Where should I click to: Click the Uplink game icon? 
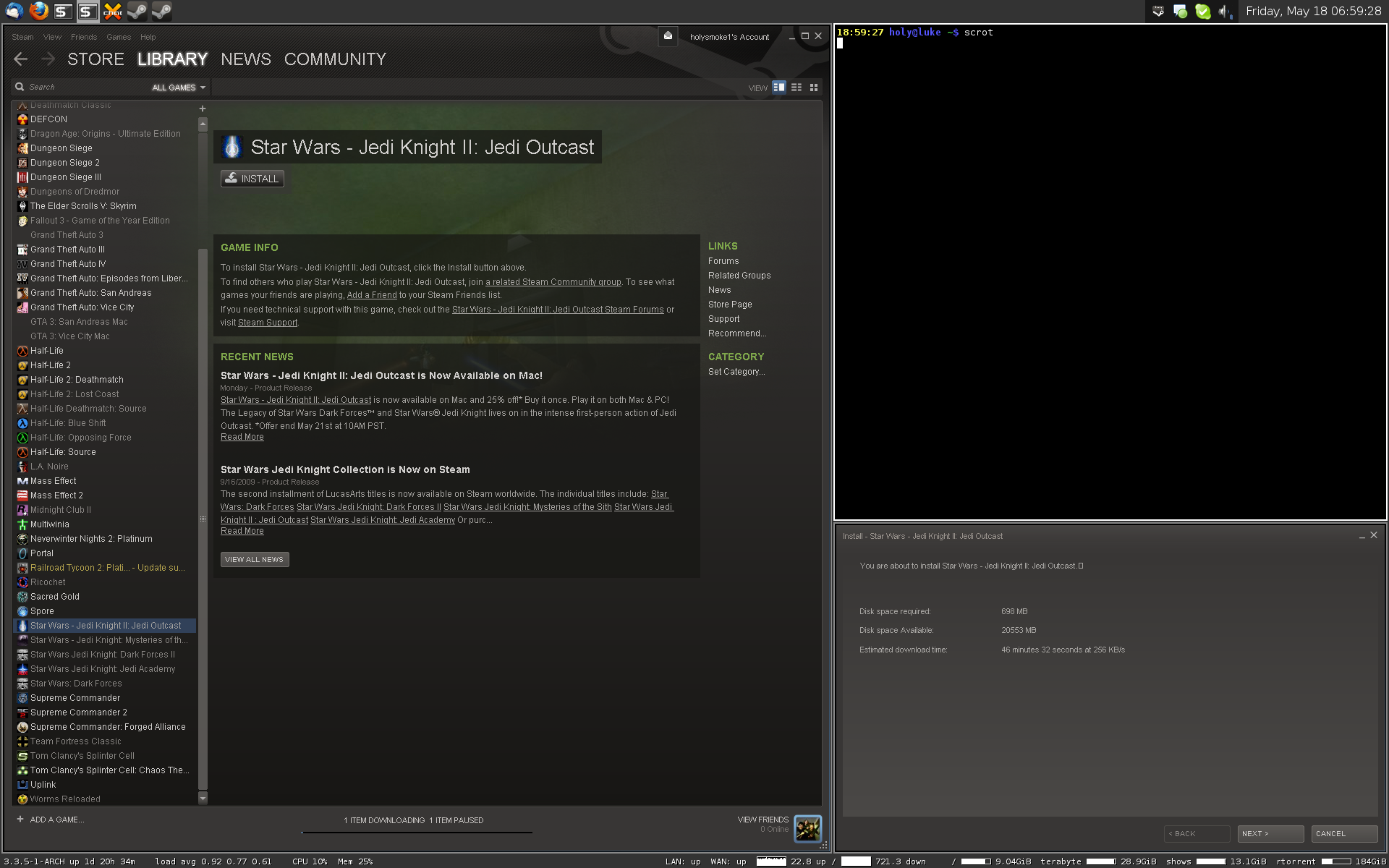[x=22, y=785]
